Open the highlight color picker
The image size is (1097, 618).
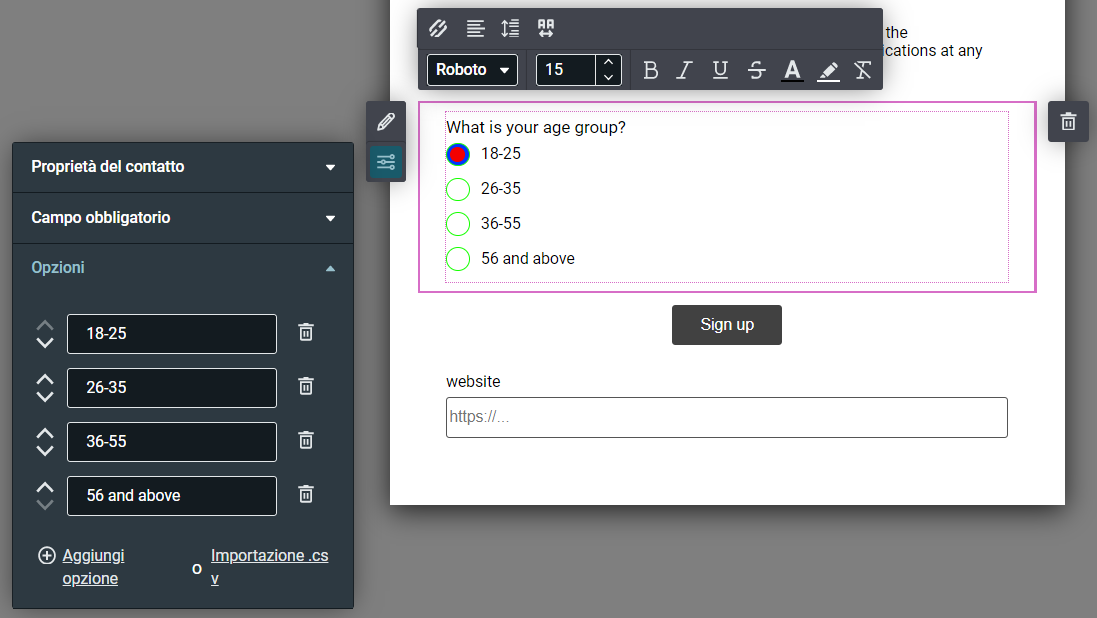828,70
